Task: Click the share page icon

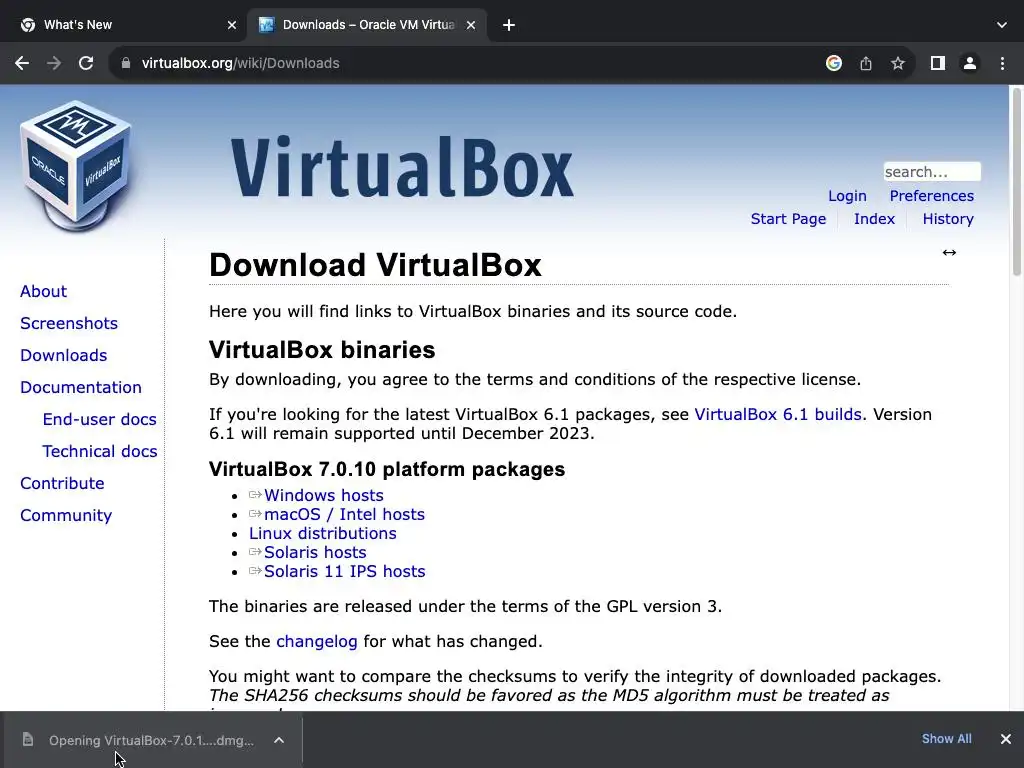Action: click(865, 63)
